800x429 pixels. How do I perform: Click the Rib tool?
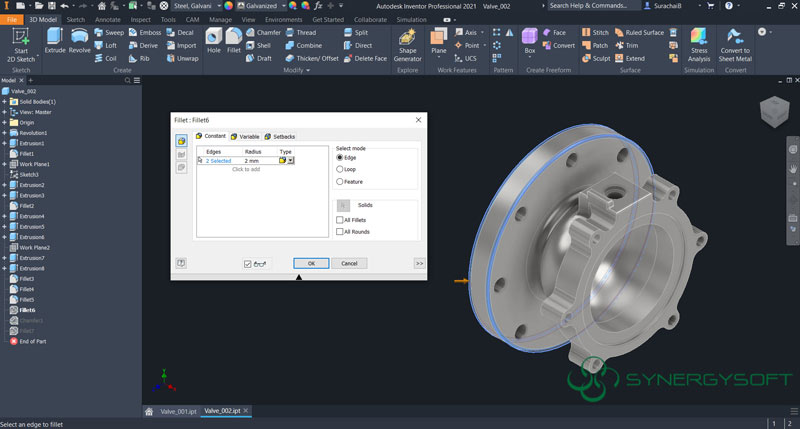(x=139, y=58)
